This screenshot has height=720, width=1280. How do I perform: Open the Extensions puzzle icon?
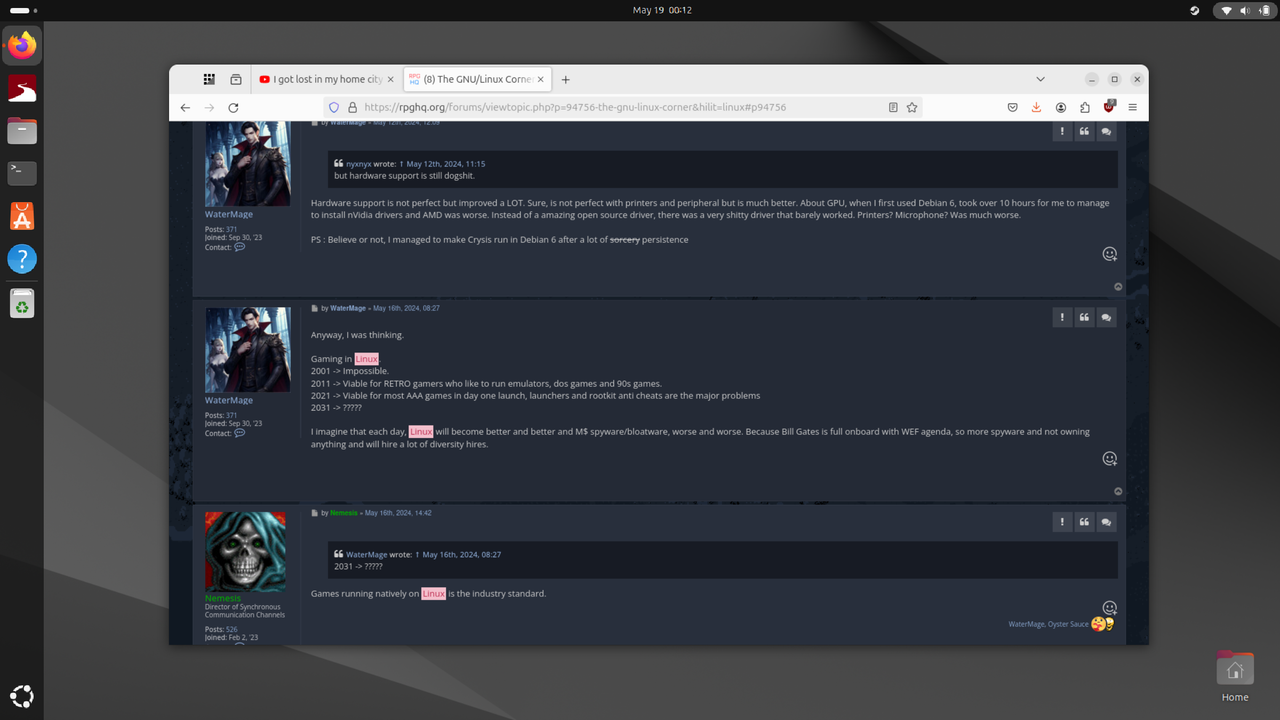[x=1084, y=107]
